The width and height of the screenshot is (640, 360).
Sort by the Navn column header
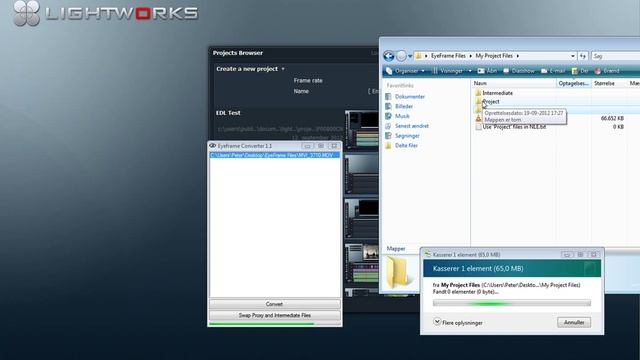513,83
